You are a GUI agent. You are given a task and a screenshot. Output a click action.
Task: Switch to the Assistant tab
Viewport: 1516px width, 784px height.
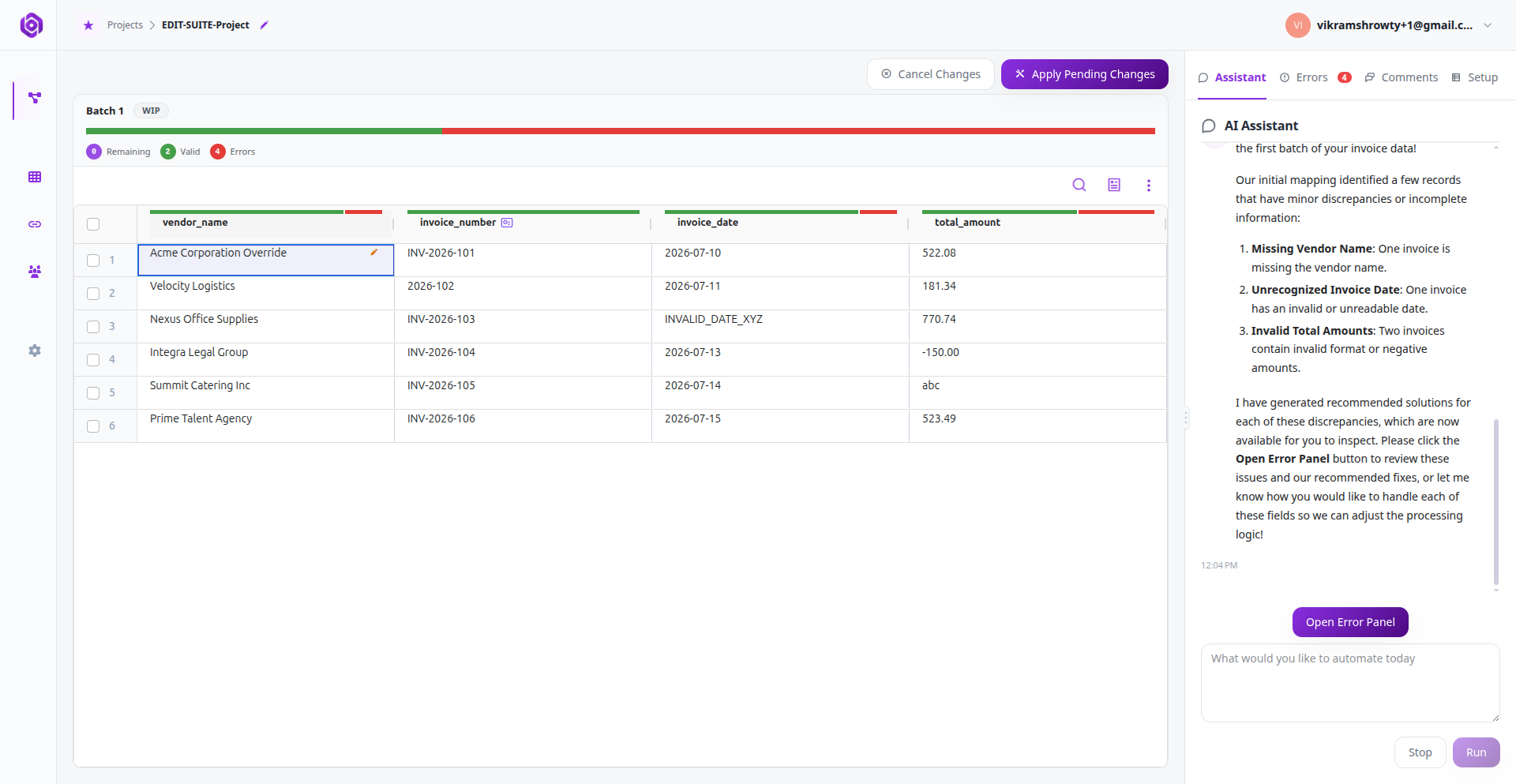point(1232,77)
